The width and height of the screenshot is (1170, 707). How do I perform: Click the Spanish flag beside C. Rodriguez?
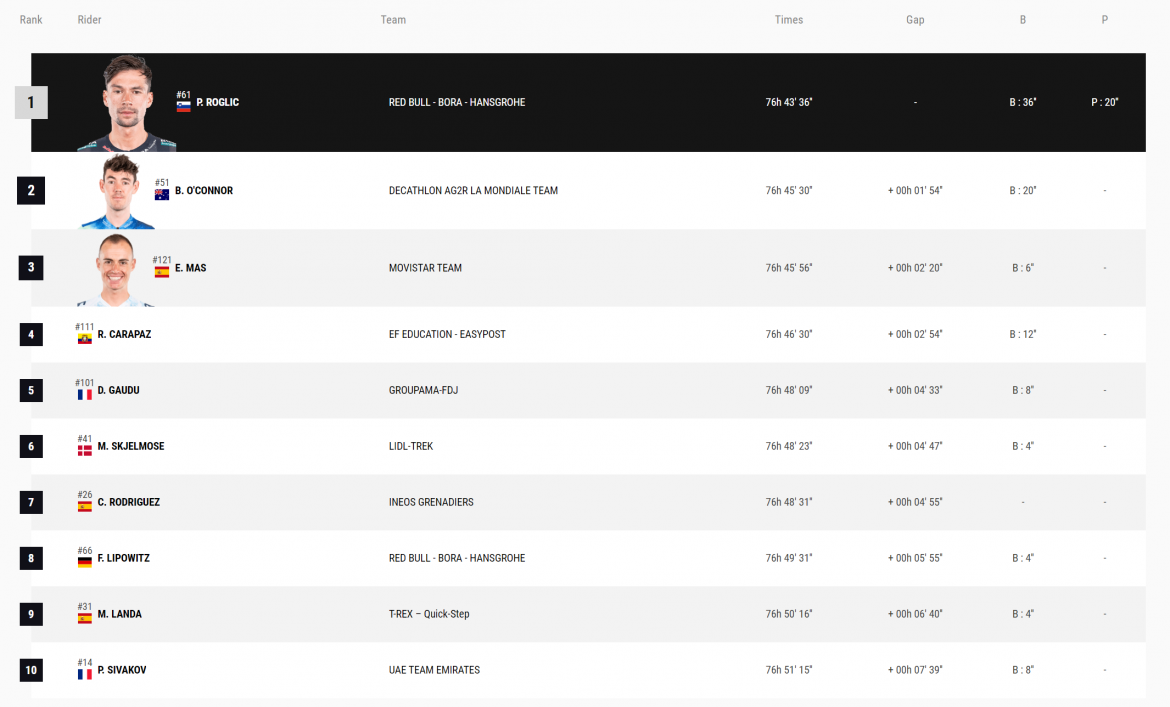(85, 506)
